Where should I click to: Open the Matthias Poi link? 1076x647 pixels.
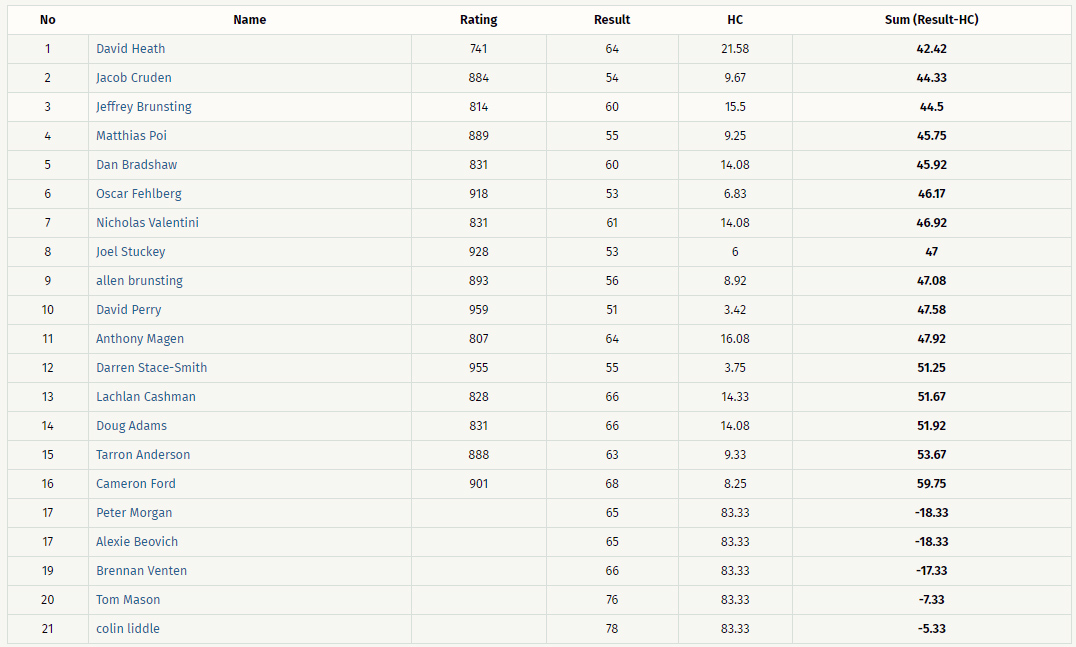tap(131, 136)
